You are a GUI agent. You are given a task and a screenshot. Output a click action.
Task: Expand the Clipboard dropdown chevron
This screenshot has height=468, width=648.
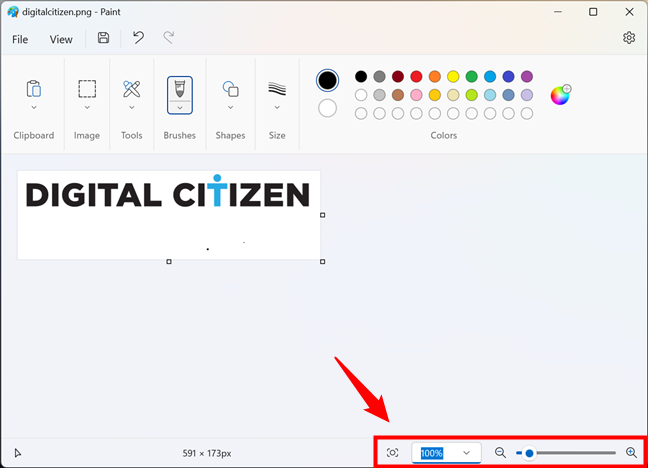point(34,107)
